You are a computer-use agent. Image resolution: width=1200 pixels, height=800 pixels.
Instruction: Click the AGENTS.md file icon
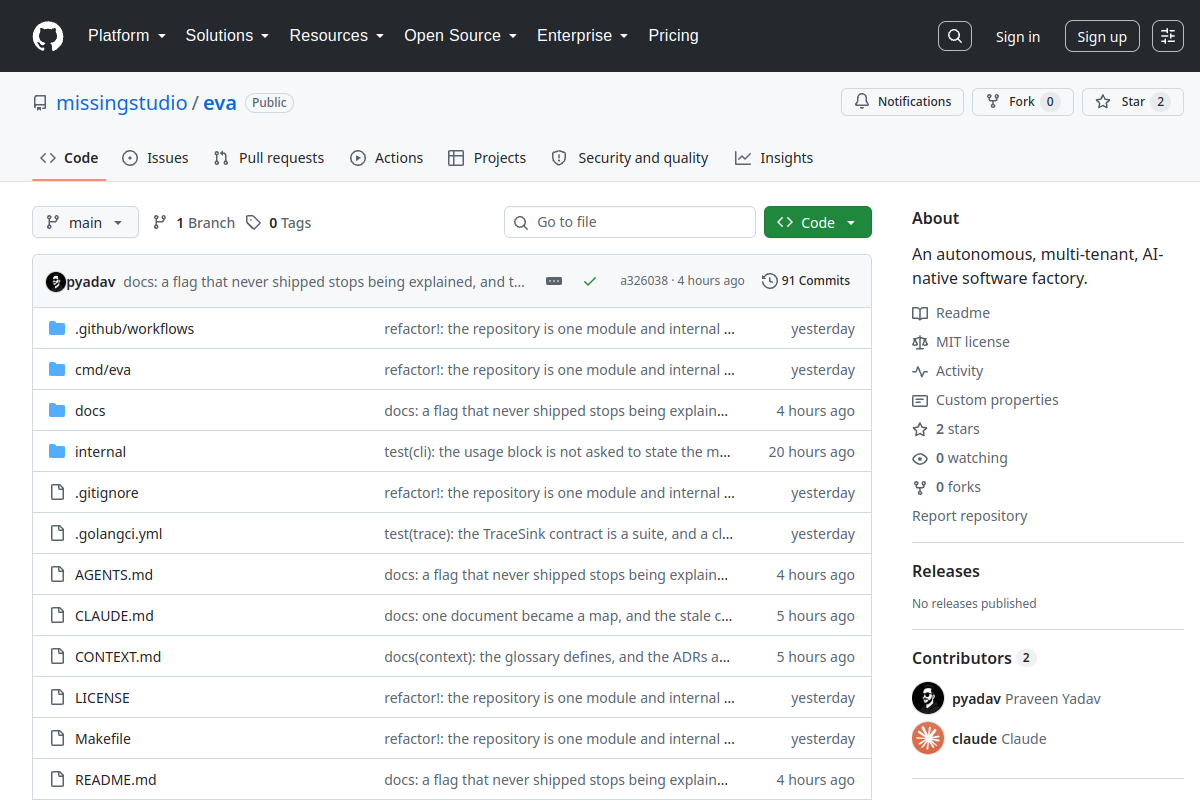click(57, 575)
